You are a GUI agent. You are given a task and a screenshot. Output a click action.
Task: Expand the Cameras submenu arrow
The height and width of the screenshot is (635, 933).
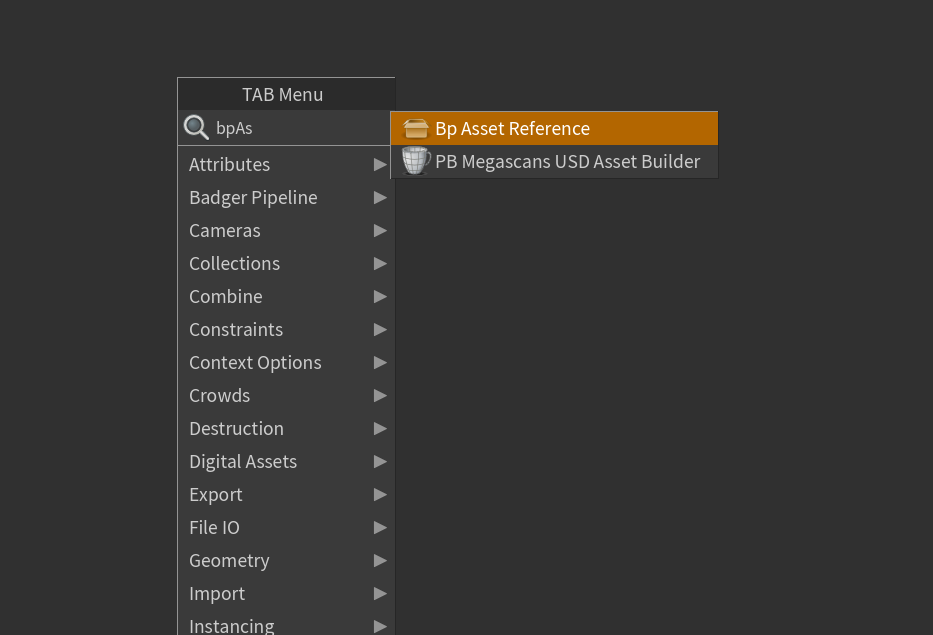[380, 230]
